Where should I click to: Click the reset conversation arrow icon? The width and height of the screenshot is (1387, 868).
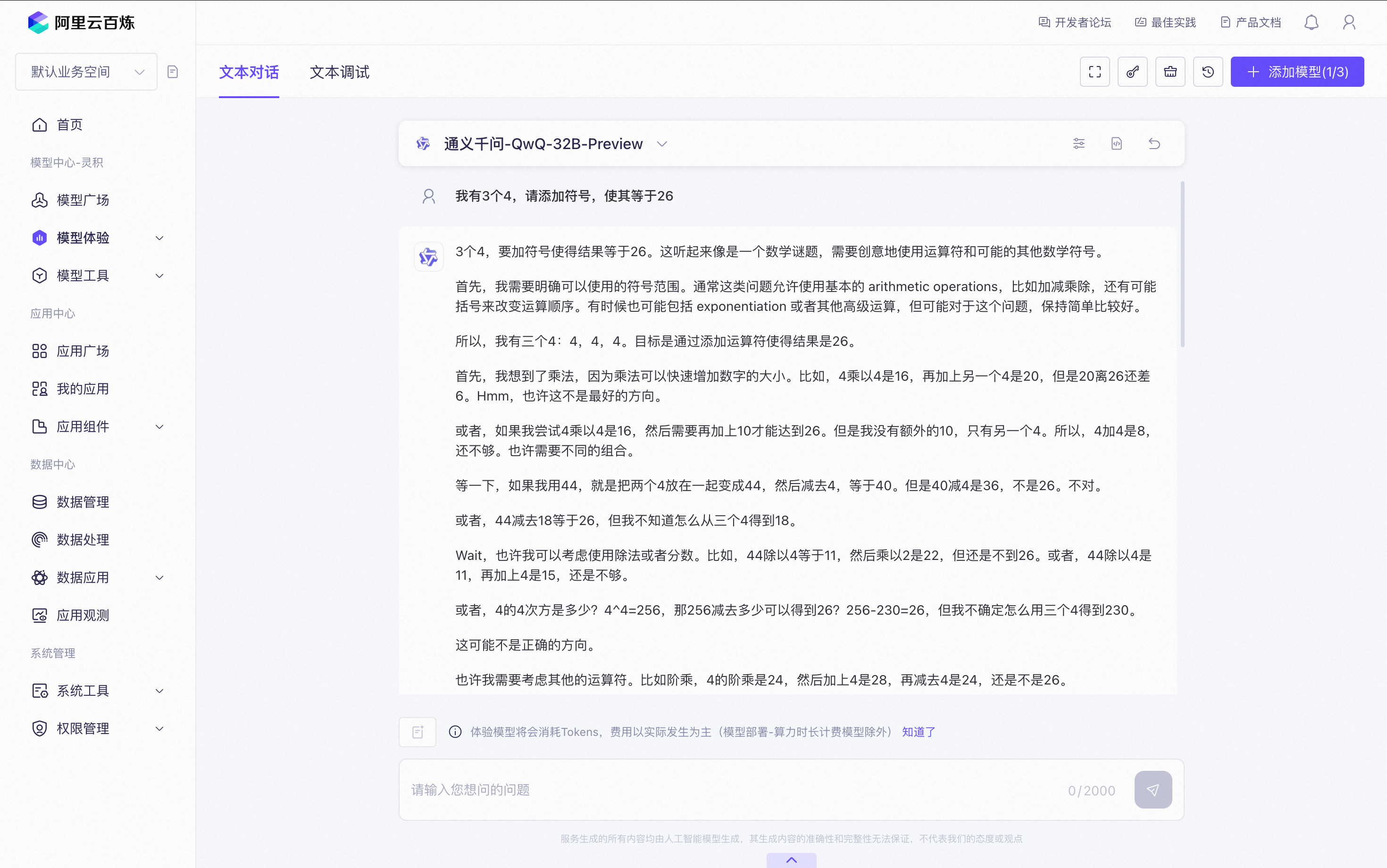(x=1154, y=143)
